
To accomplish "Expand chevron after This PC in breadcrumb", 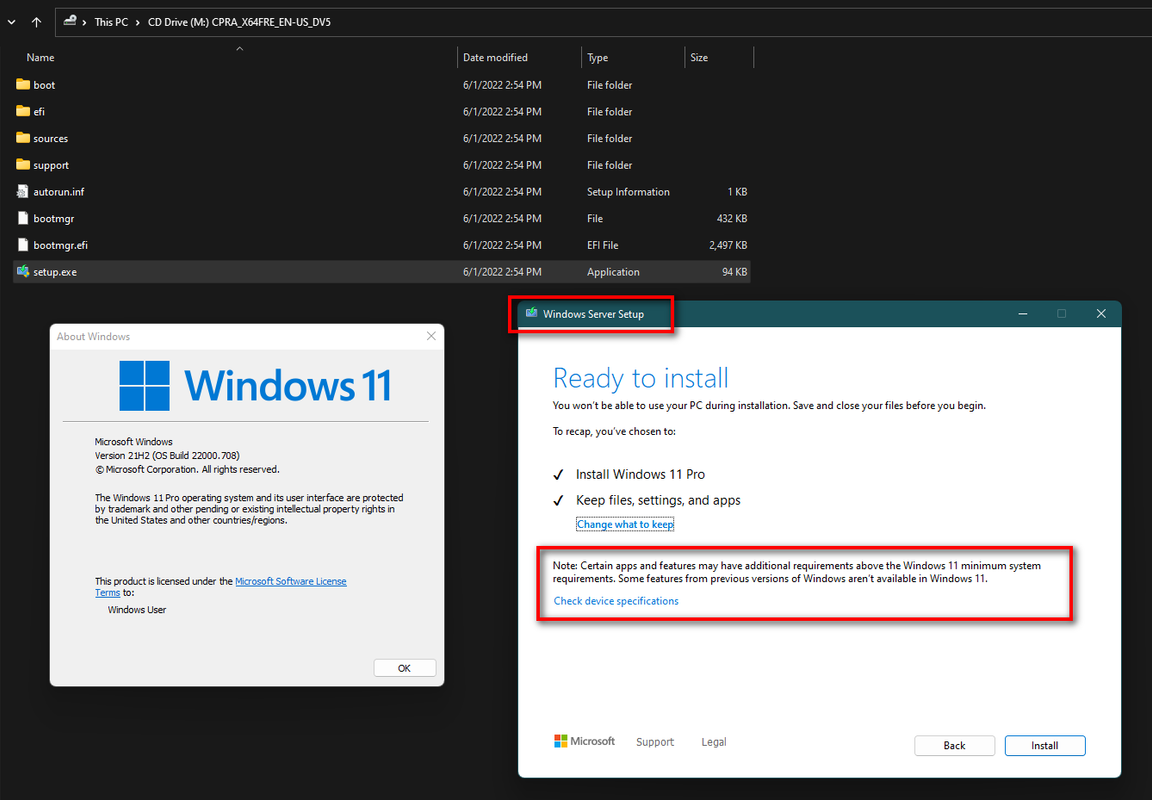I will pos(137,22).
